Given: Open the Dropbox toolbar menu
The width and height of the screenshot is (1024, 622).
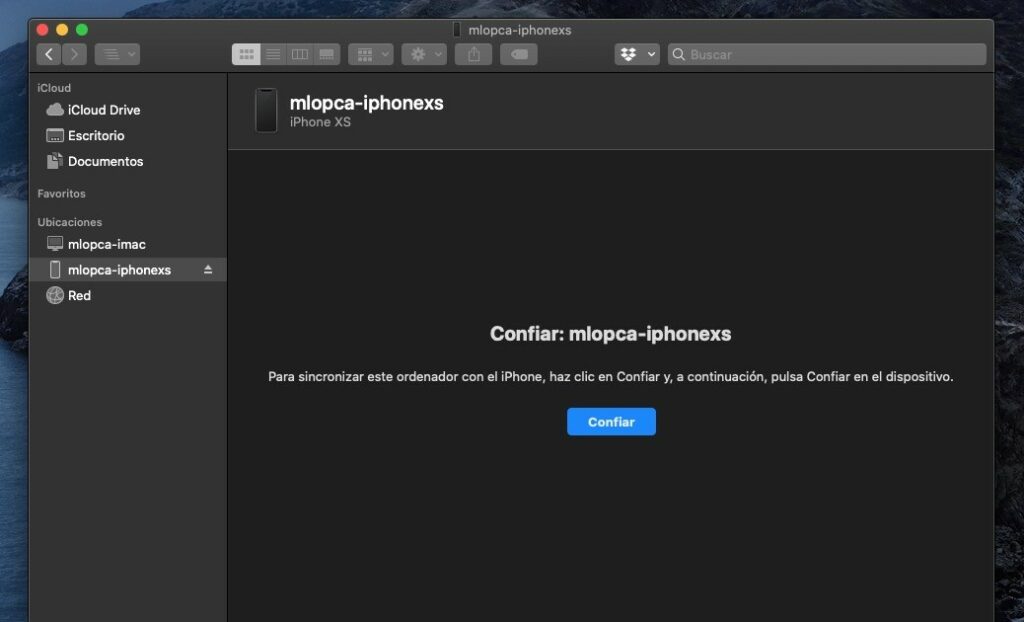Looking at the screenshot, I should (637, 54).
